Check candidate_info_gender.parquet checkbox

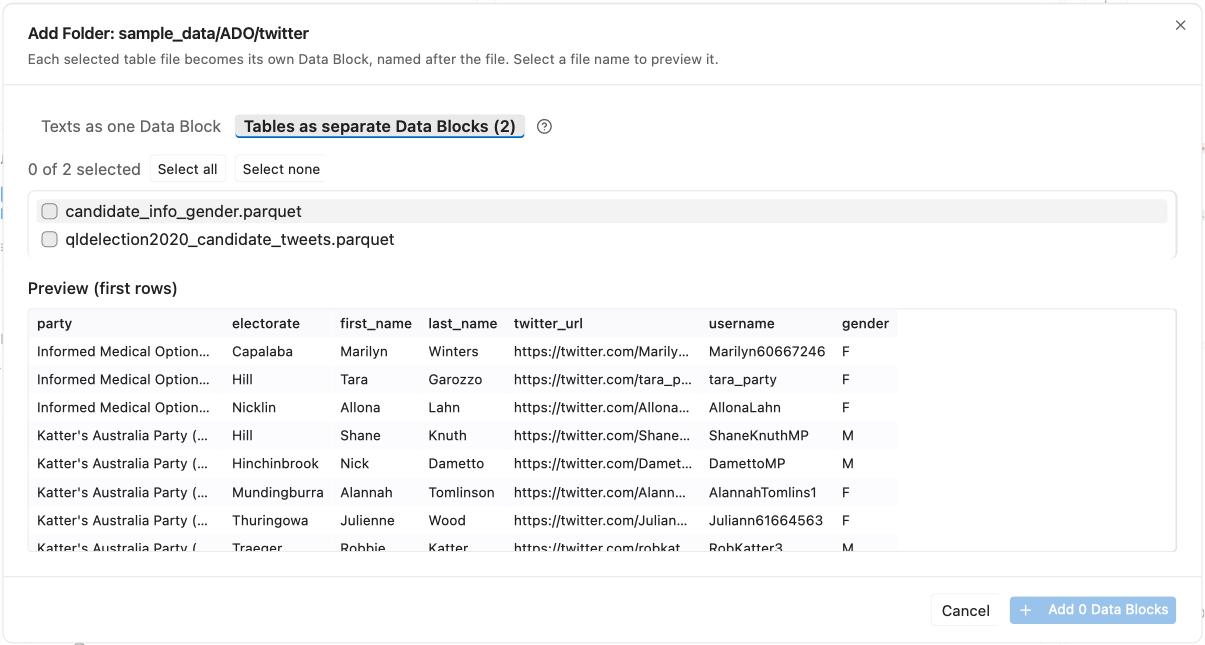pos(49,212)
